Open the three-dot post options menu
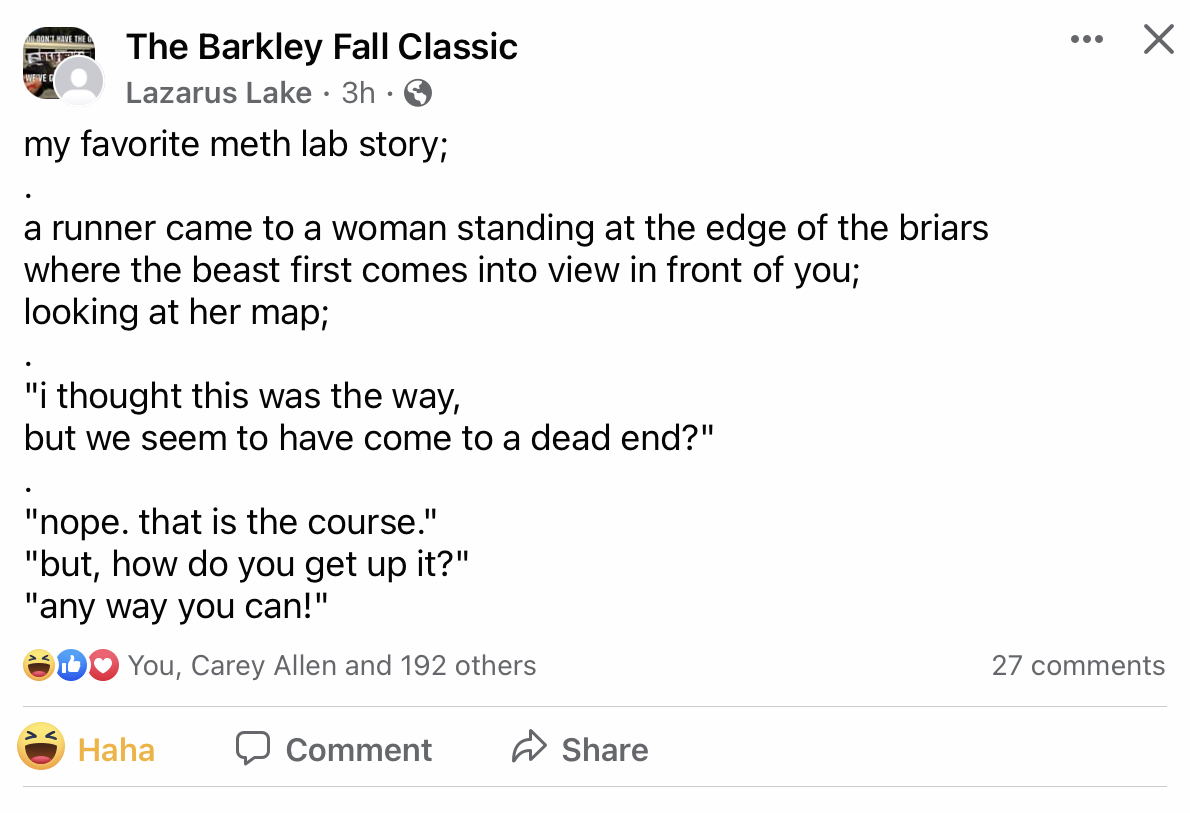The image size is (1190, 813). [x=1086, y=41]
